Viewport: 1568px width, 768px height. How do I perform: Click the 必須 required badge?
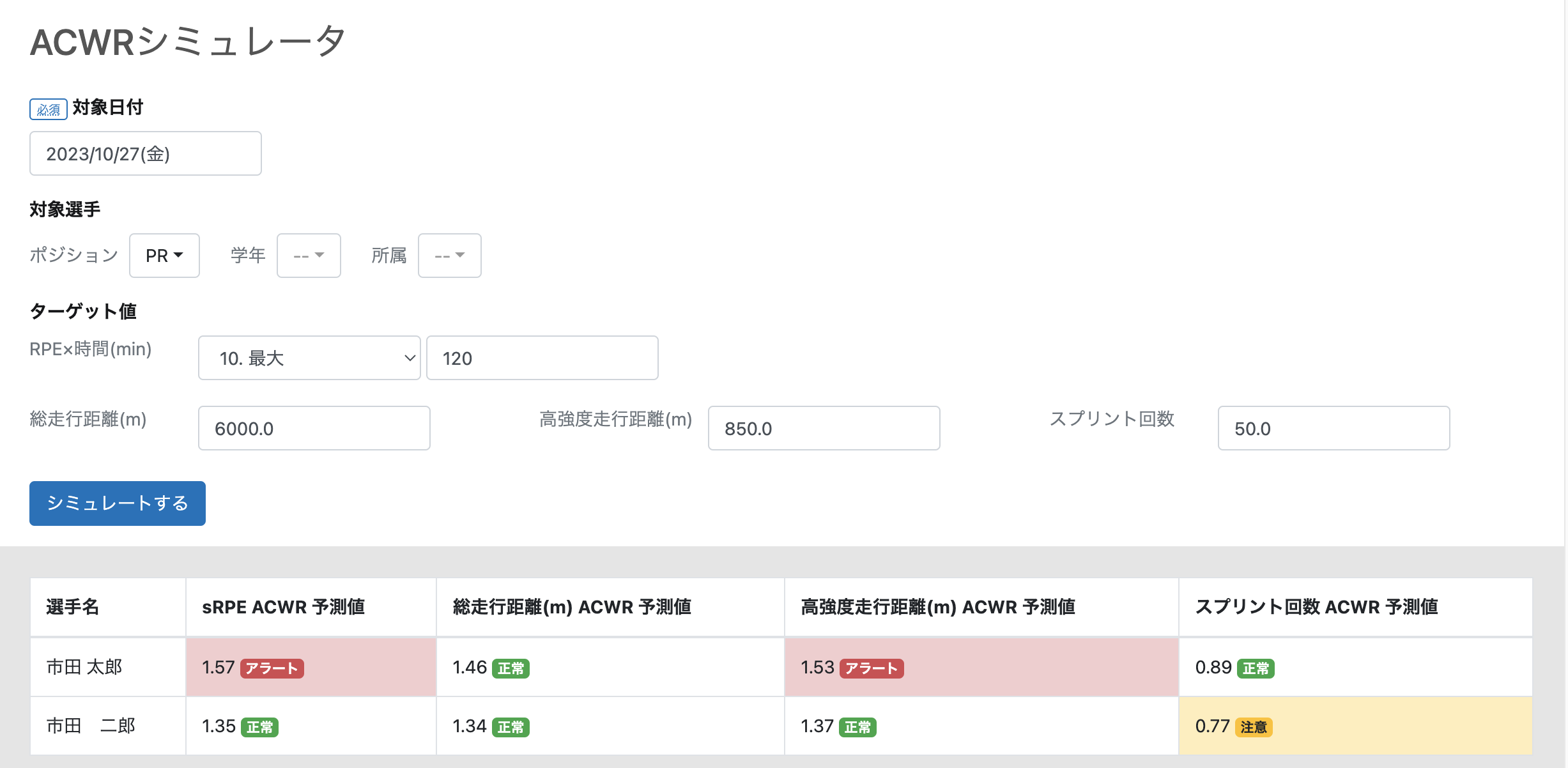click(x=49, y=109)
